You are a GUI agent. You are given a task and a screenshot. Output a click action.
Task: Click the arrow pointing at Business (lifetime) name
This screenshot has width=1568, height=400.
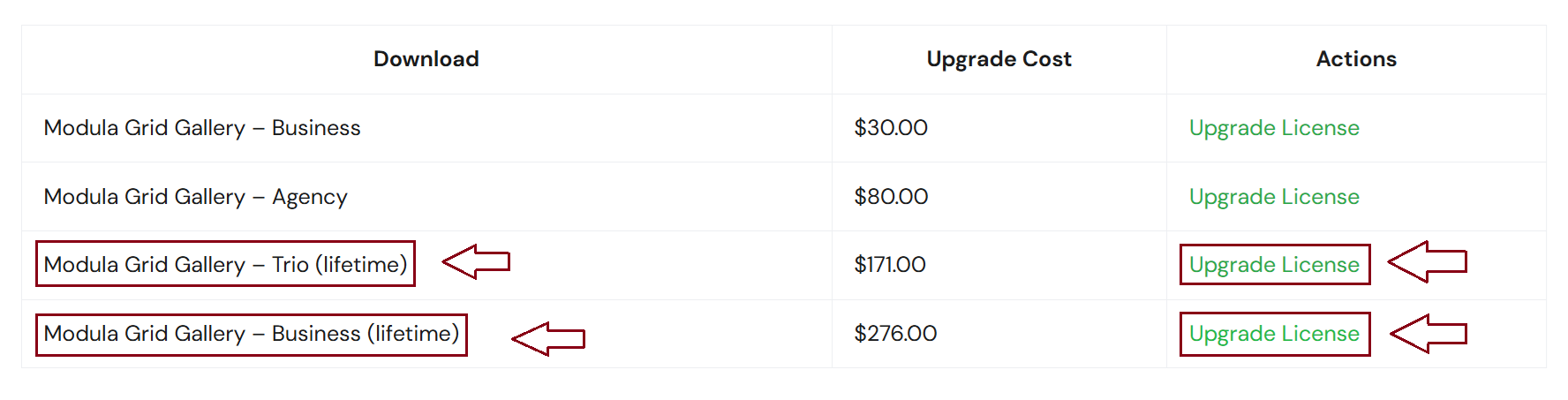click(x=548, y=339)
